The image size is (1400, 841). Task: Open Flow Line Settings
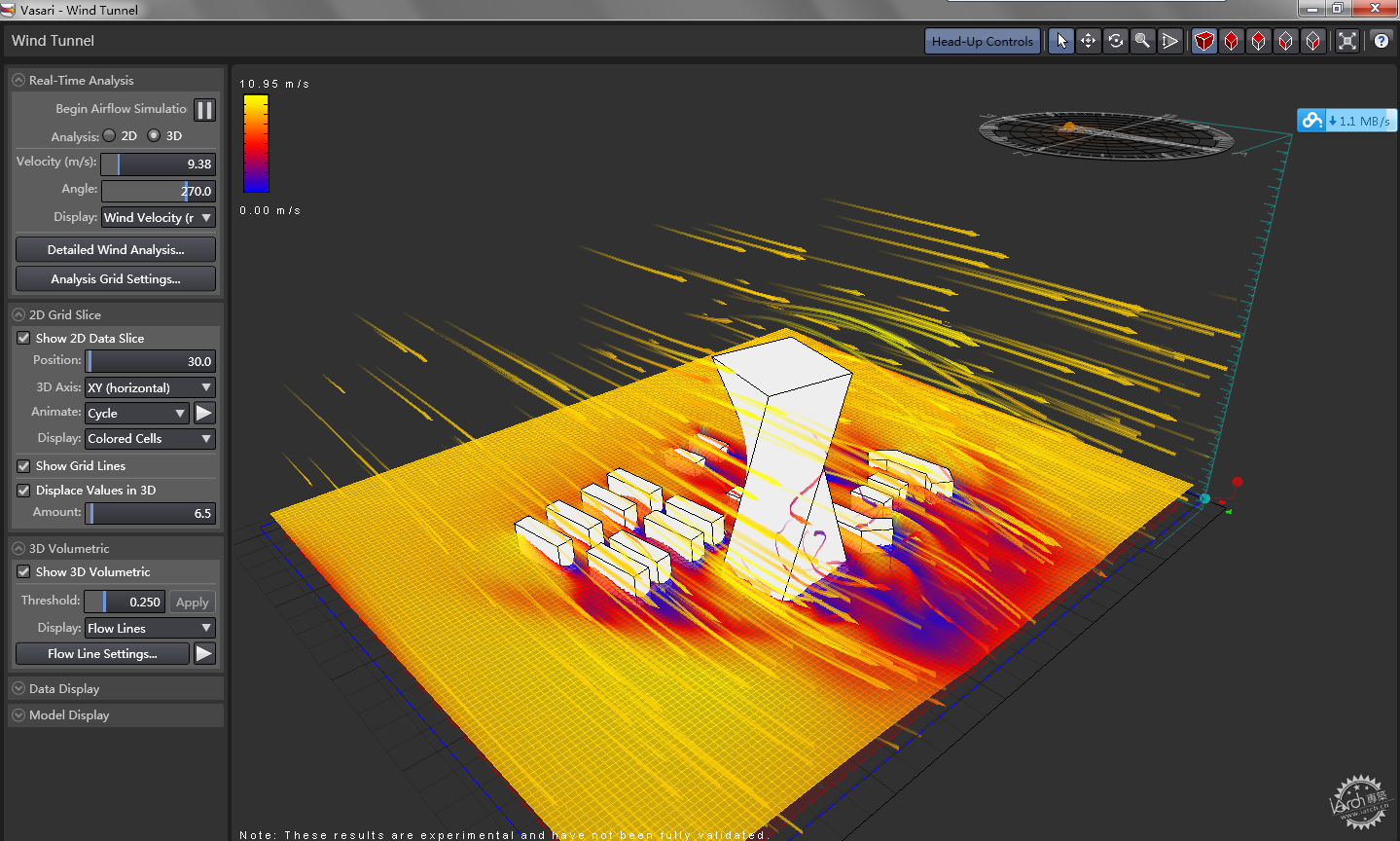click(102, 653)
